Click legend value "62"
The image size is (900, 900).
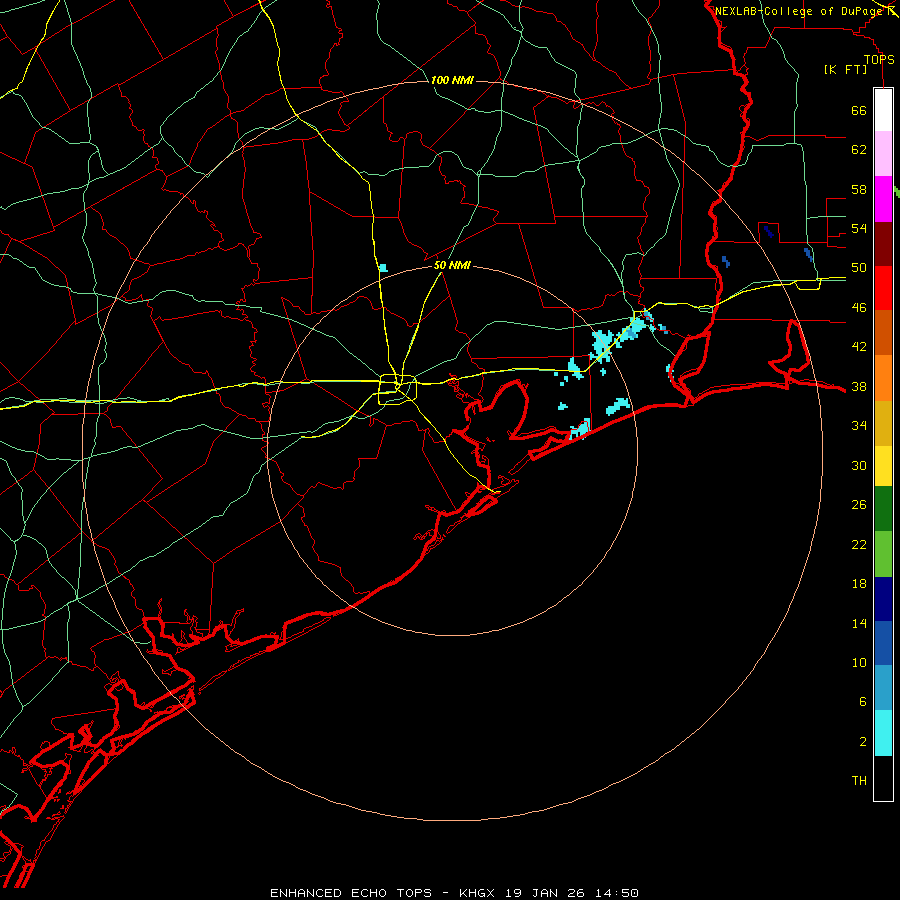pyautogui.click(x=859, y=150)
